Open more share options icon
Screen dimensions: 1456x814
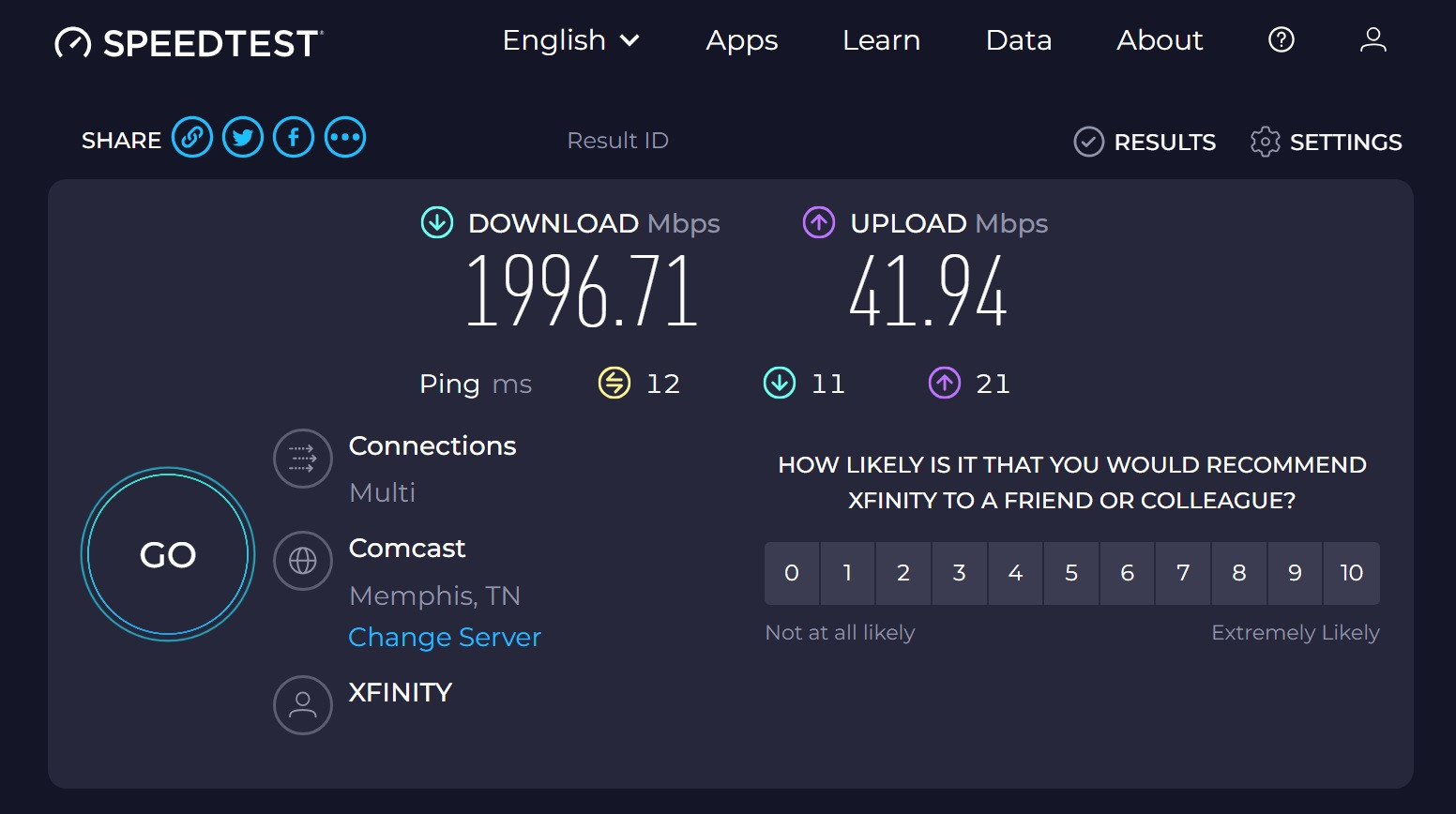coord(345,138)
